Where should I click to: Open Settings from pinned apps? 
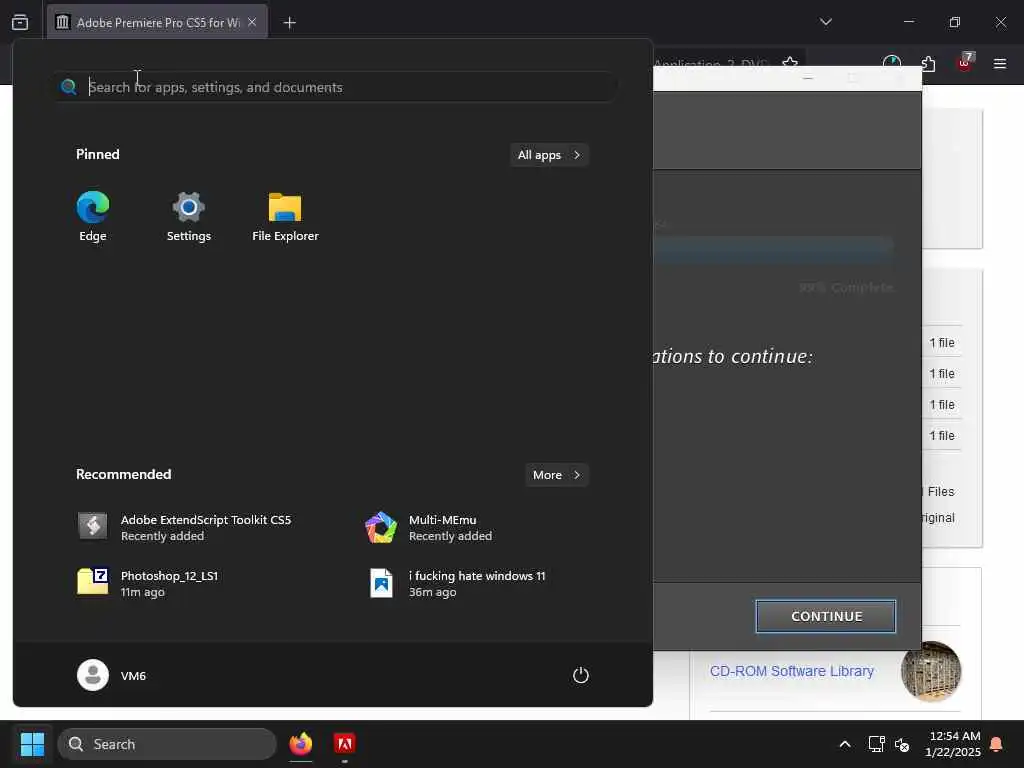tap(188, 216)
